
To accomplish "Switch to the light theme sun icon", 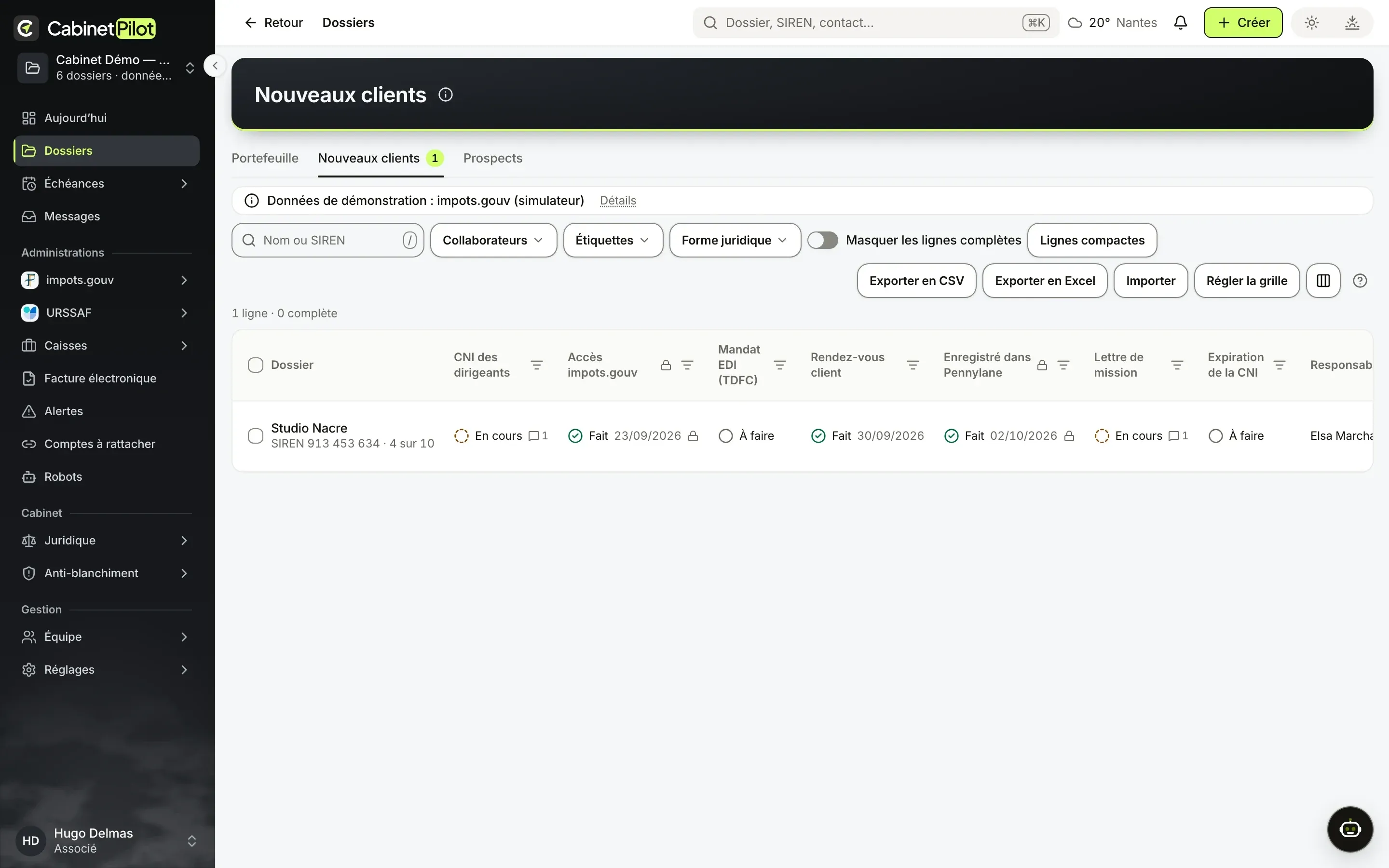I will point(1311,23).
